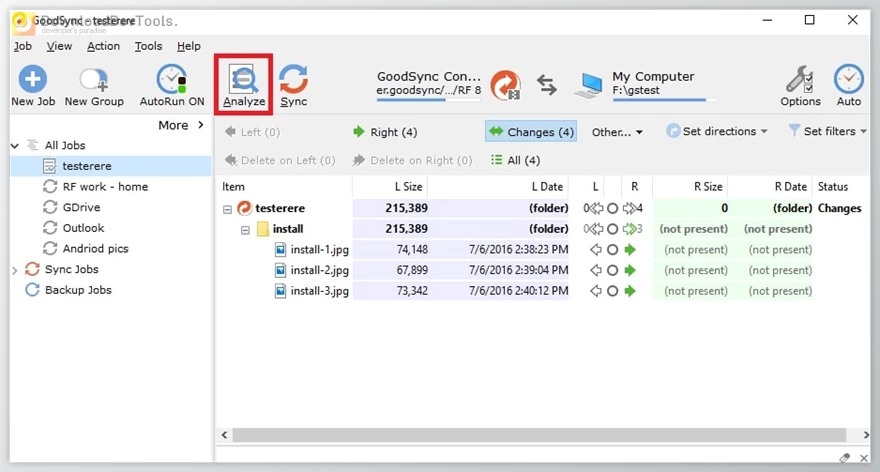Screen dimensions: 880x472
Task: Click scrollbar right arrow
Action: pyautogui.click(x=865, y=435)
